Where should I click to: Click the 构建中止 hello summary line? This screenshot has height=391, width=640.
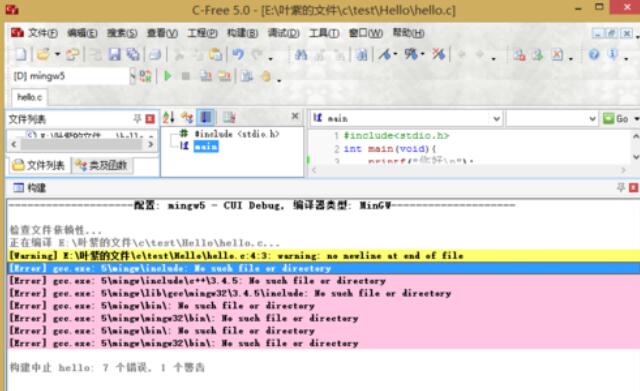(107, 368)
